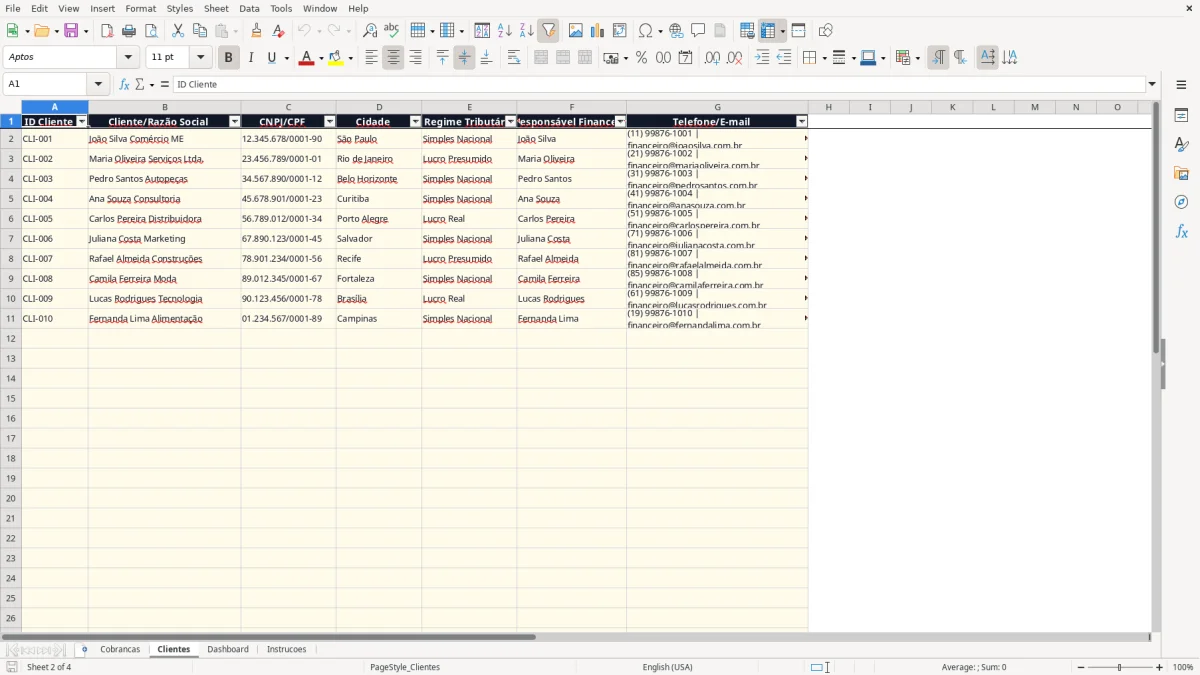This screenshot has width=1200, height=675.
Task: Insert a comment
Action: 698,31
